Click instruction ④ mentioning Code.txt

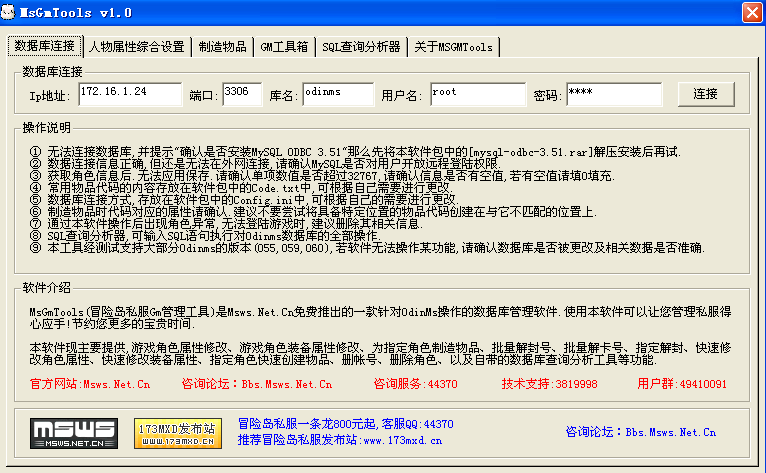241,188
